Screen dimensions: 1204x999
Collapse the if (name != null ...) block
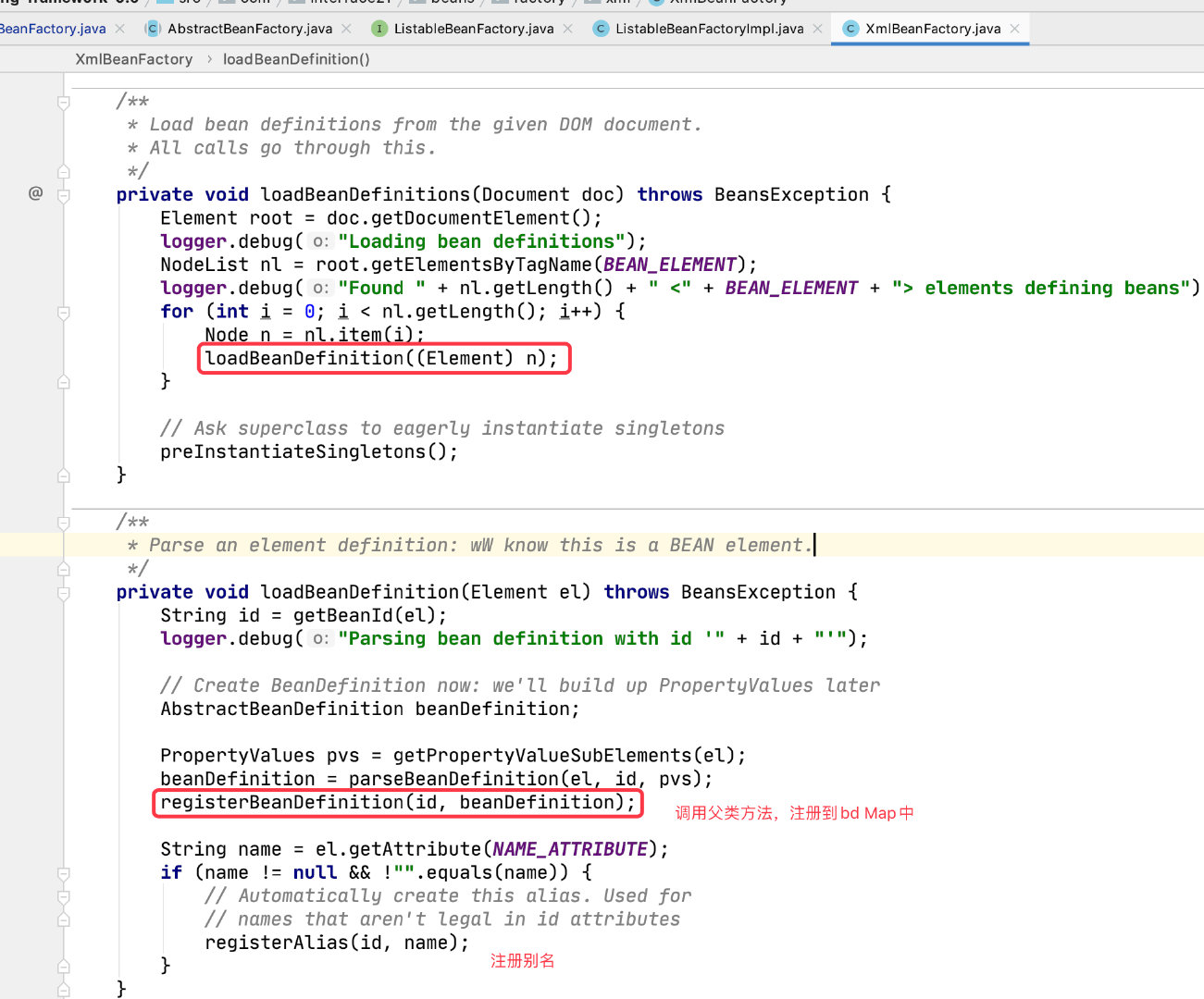64,873
